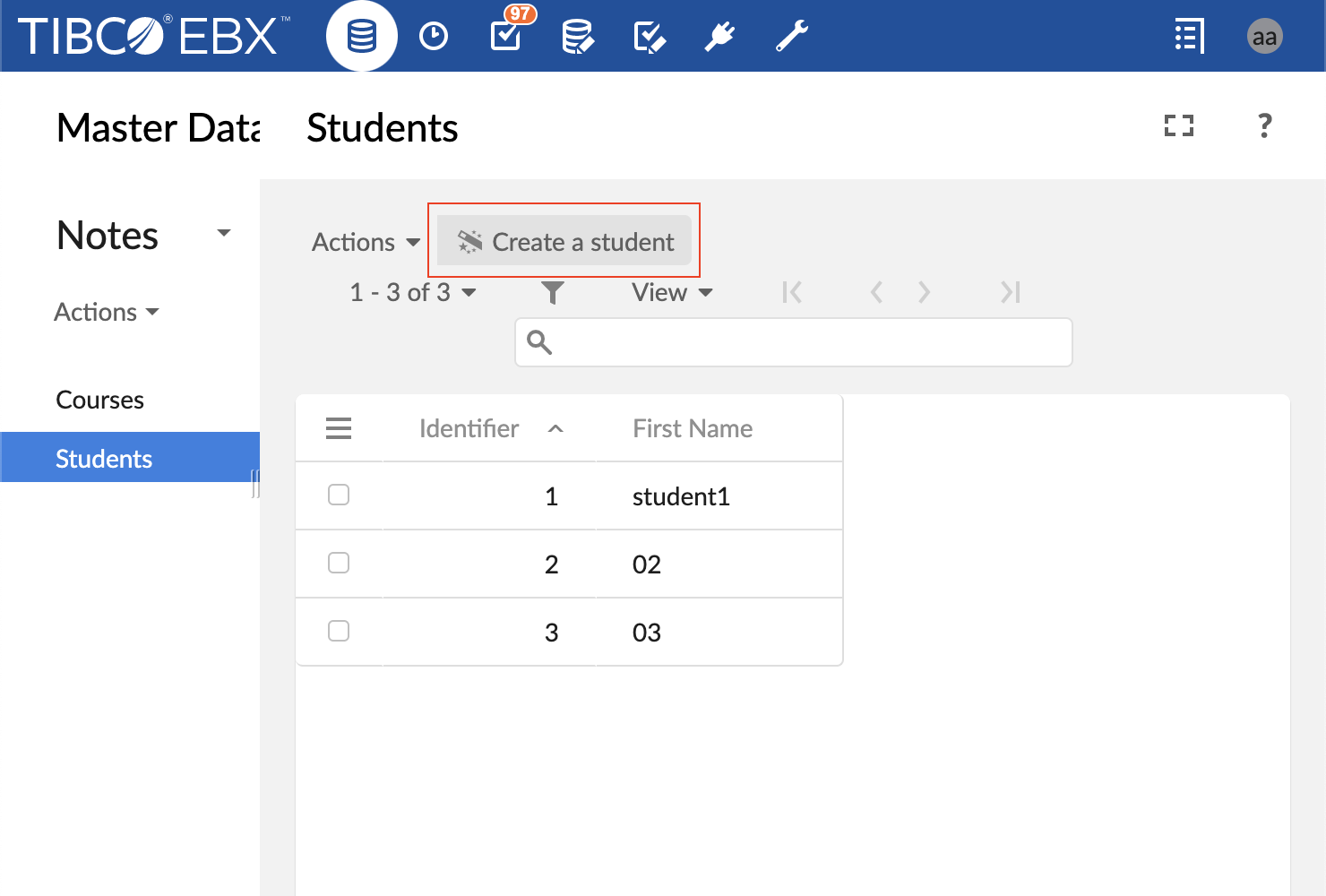Expand the View dropdown
Image resolution: width=1326 pixels, height=896 pixels.
click(672, 292)
